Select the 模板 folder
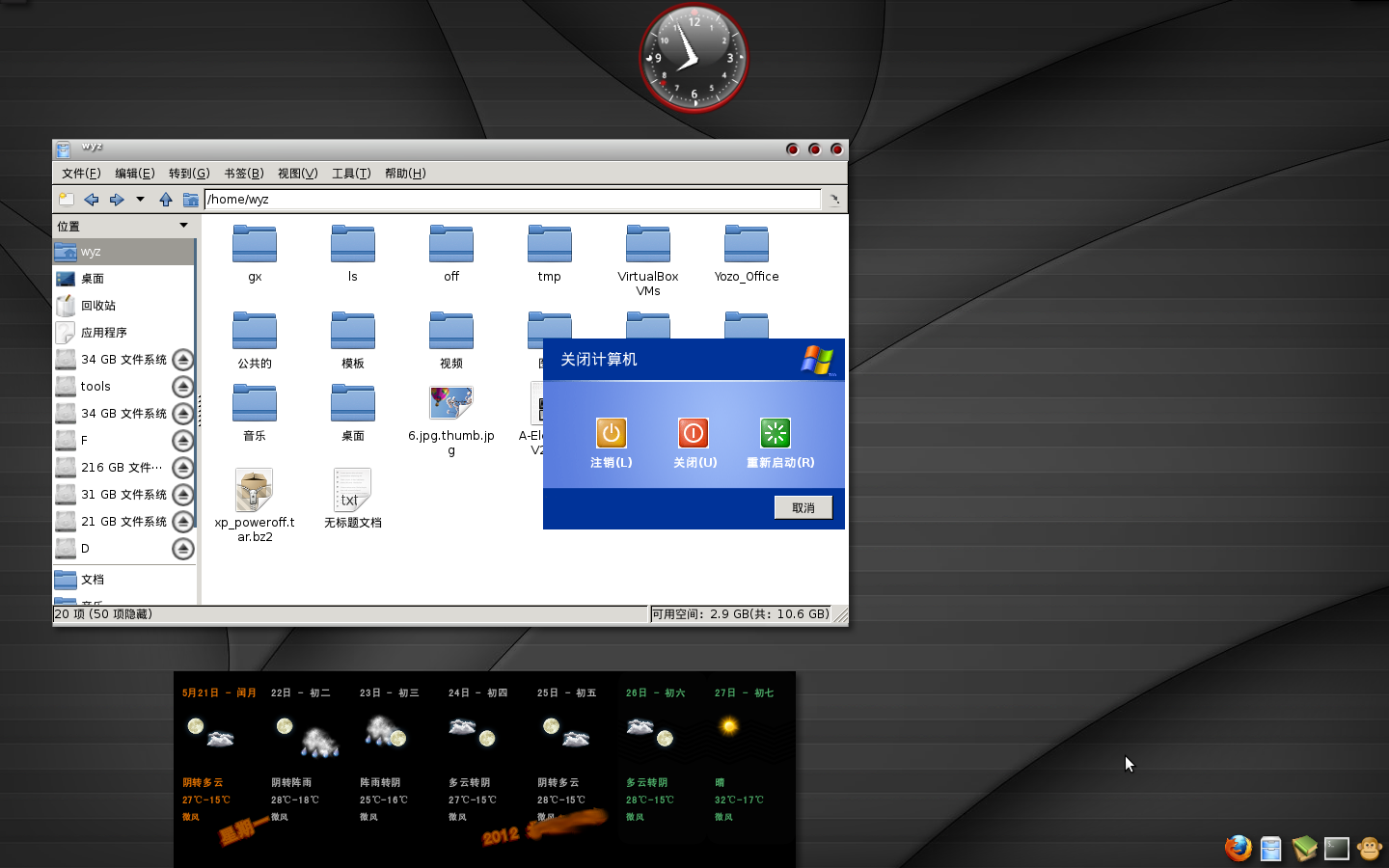The width and height of the screenshot is (1389, 868). [x=353, y=339]
